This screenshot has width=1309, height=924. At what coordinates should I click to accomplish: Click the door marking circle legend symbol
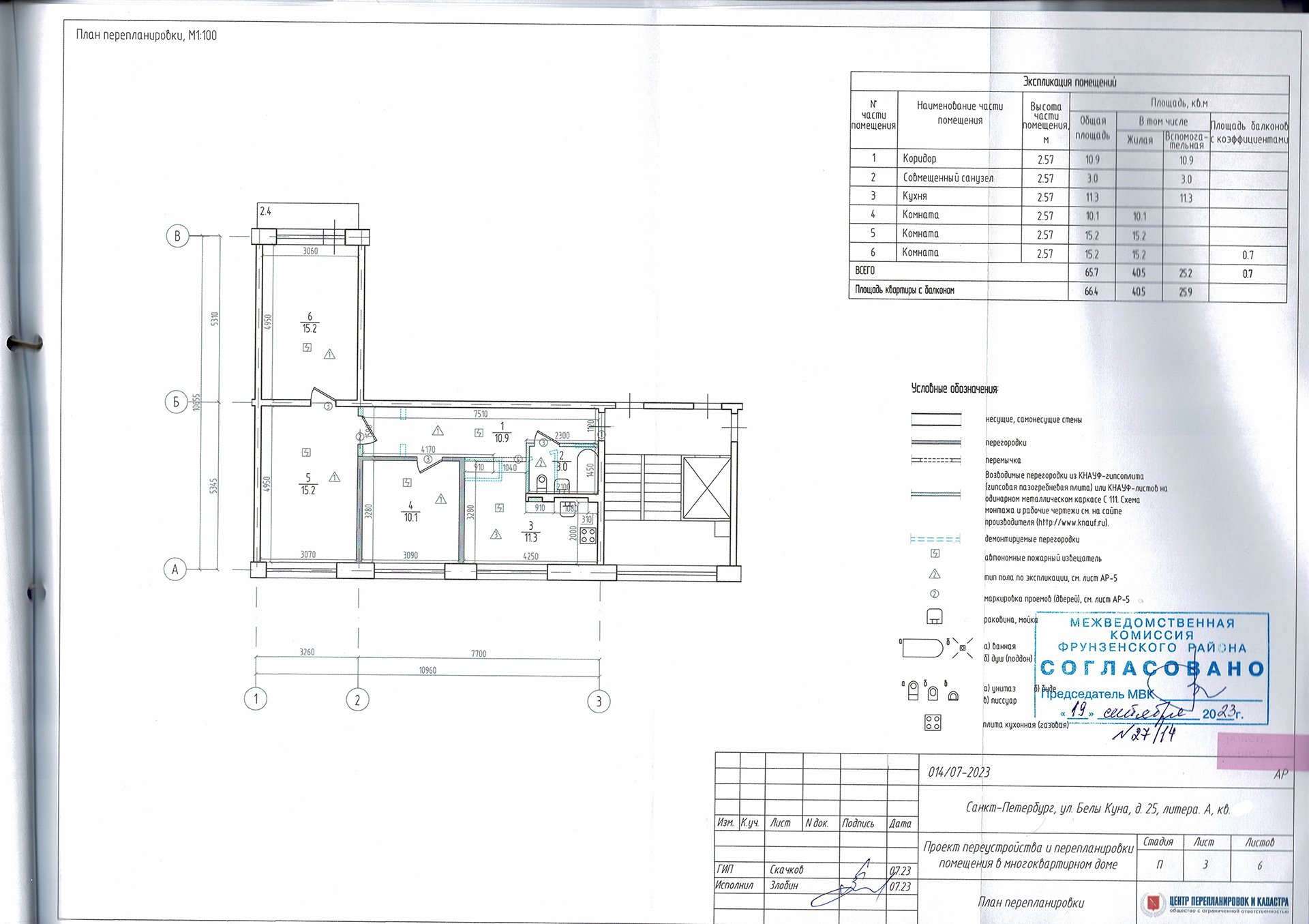coord(935,594)
